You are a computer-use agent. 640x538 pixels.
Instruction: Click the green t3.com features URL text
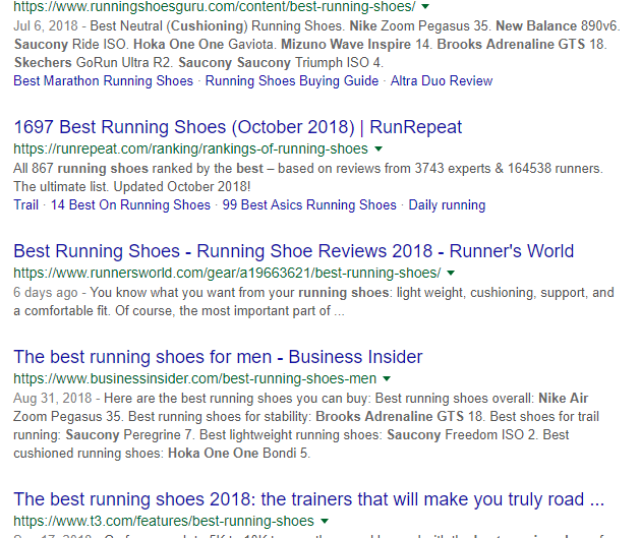point(163,521)
